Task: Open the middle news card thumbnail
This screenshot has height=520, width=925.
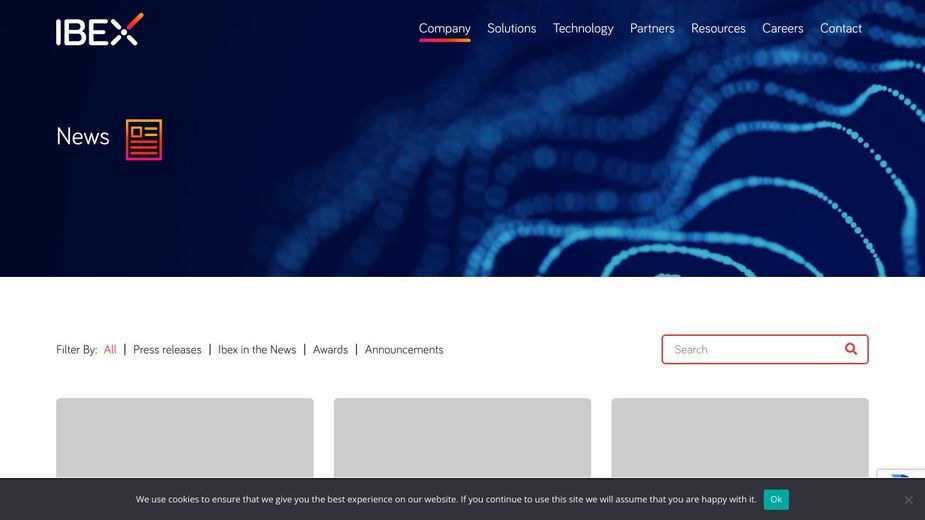Action: (x=462, y=437)
